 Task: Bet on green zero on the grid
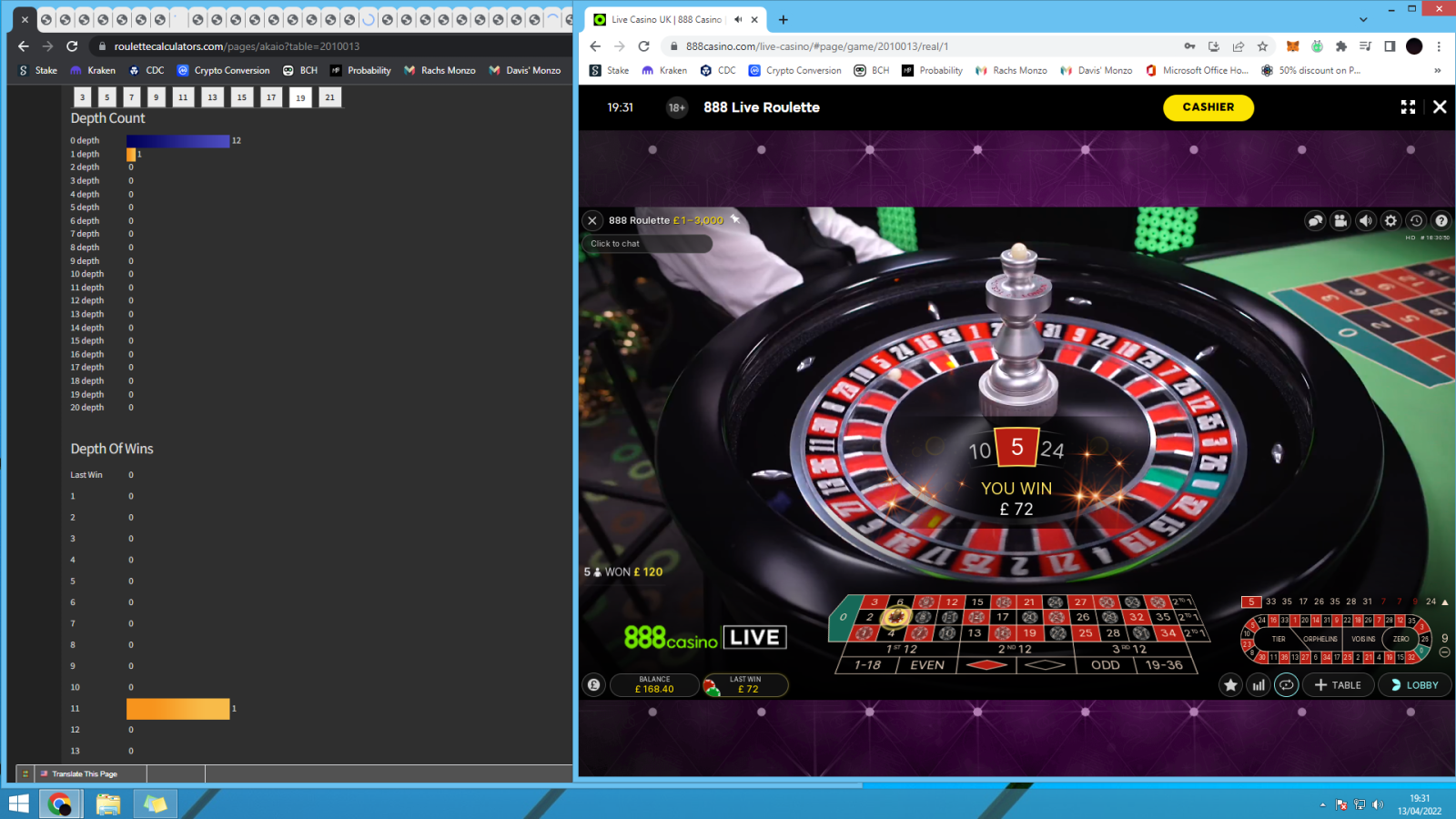(844, 617)
